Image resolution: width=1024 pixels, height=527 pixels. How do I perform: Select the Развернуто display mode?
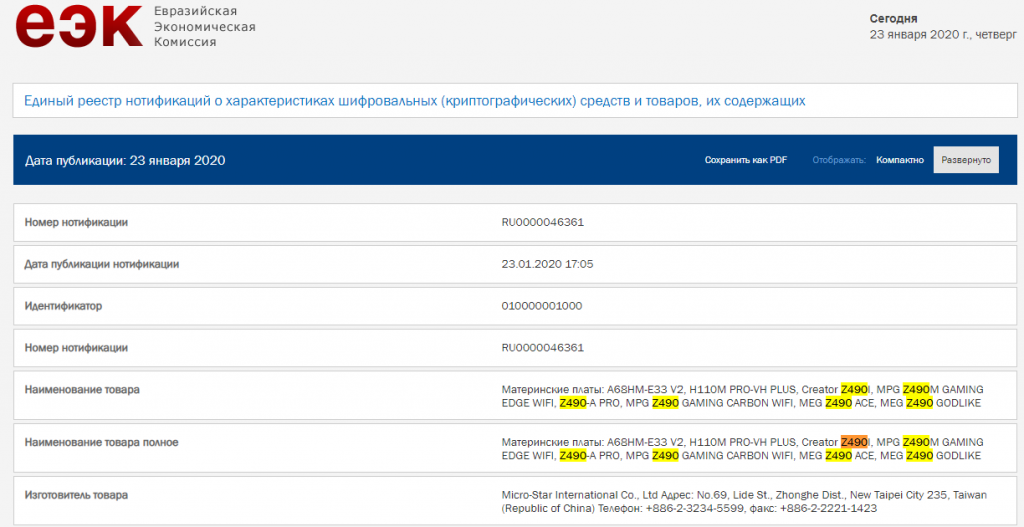966,160
